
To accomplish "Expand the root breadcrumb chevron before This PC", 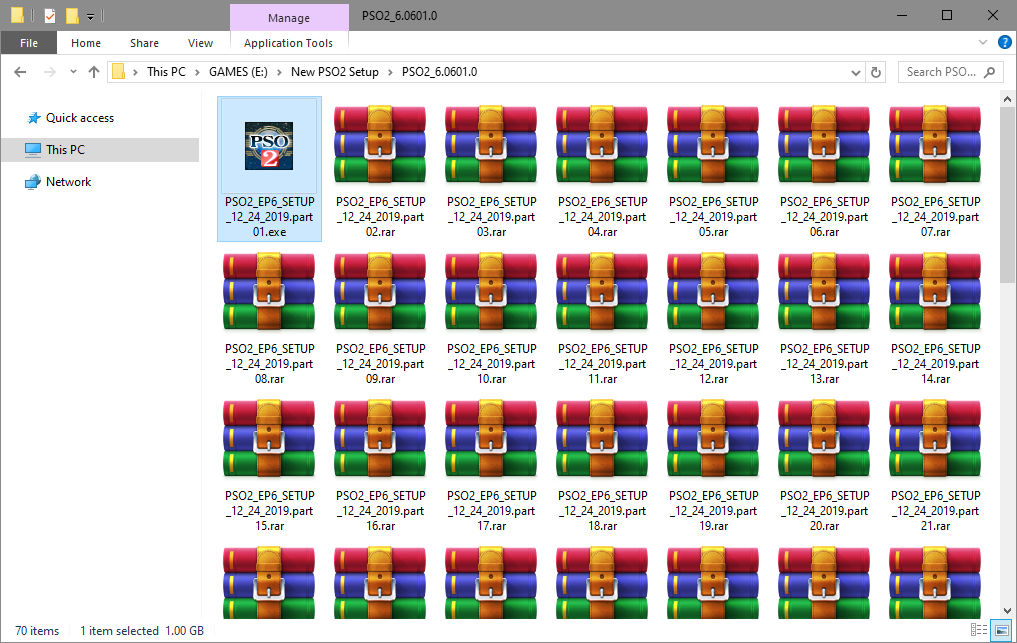I will tap(135, 72).
